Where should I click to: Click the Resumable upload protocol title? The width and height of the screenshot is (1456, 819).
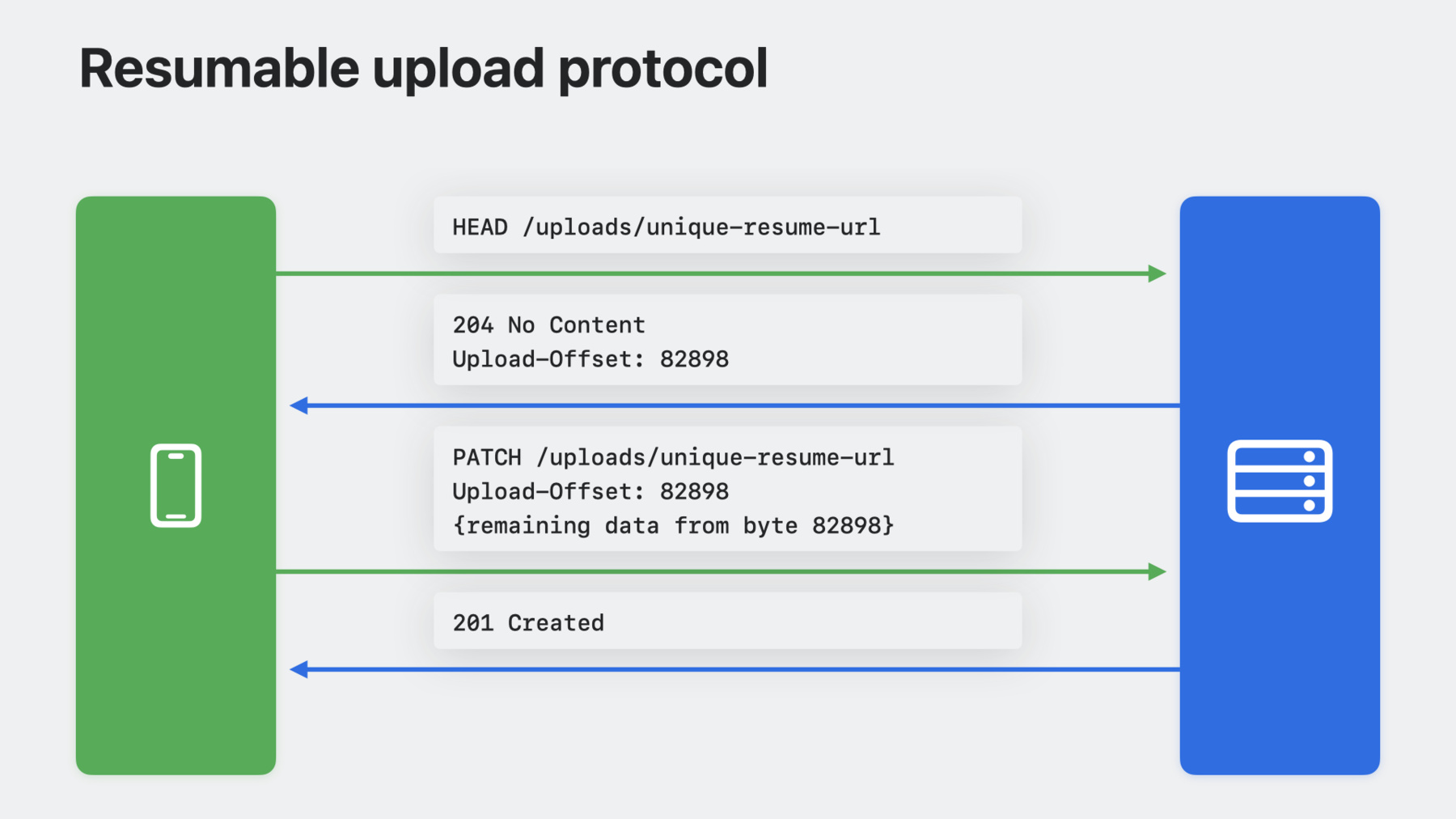tap(423, 69)
